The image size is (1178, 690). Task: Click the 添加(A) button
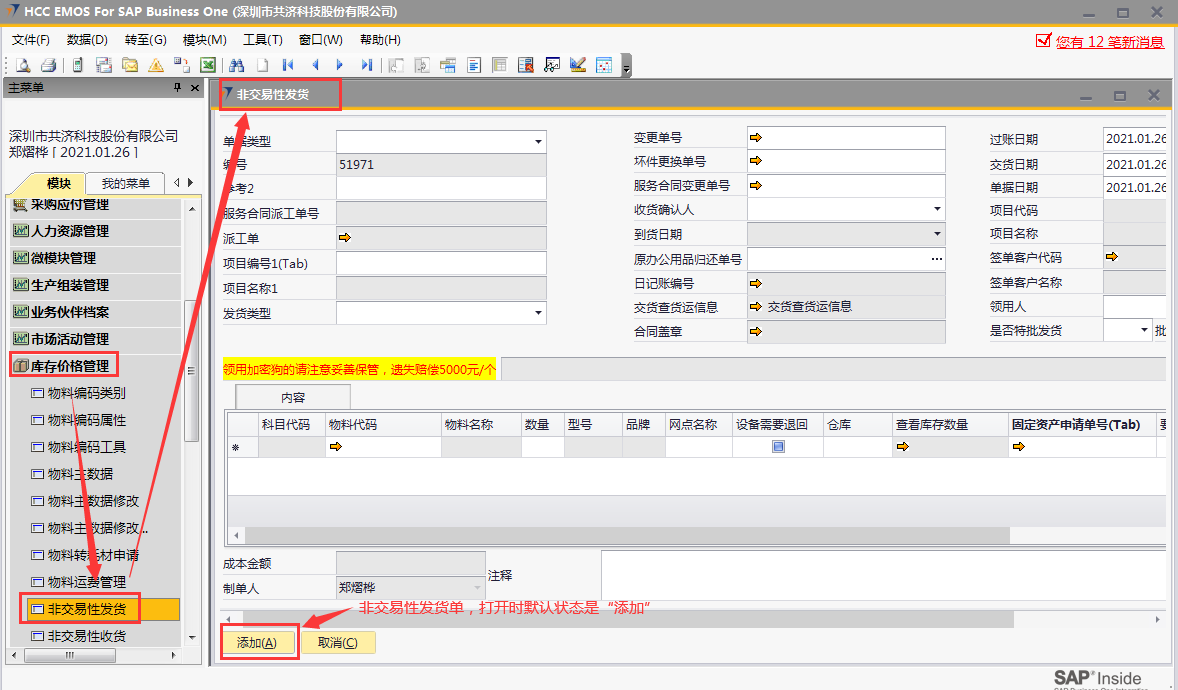point(259,643)
